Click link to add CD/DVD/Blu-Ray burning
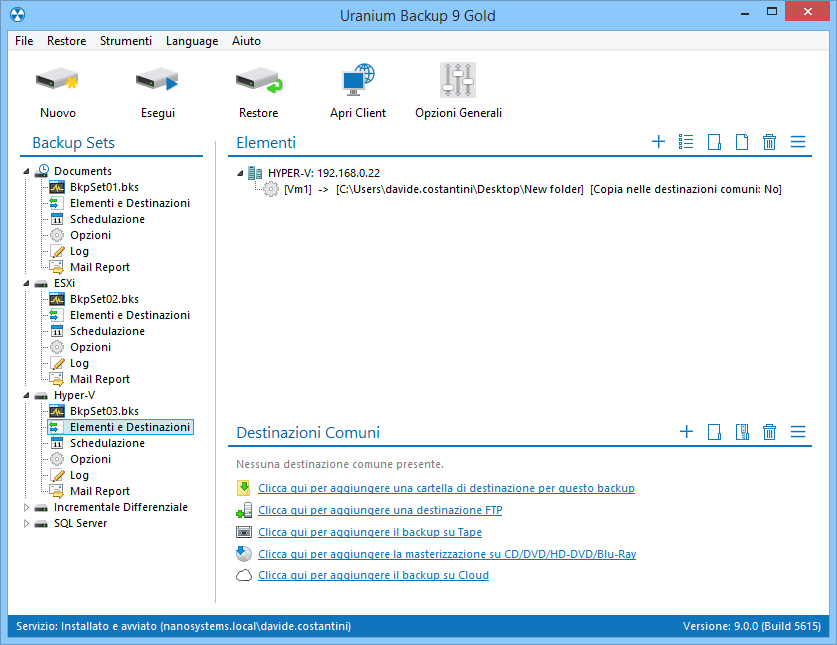Viewport: 837px width, 645px height. coord(447,554)
